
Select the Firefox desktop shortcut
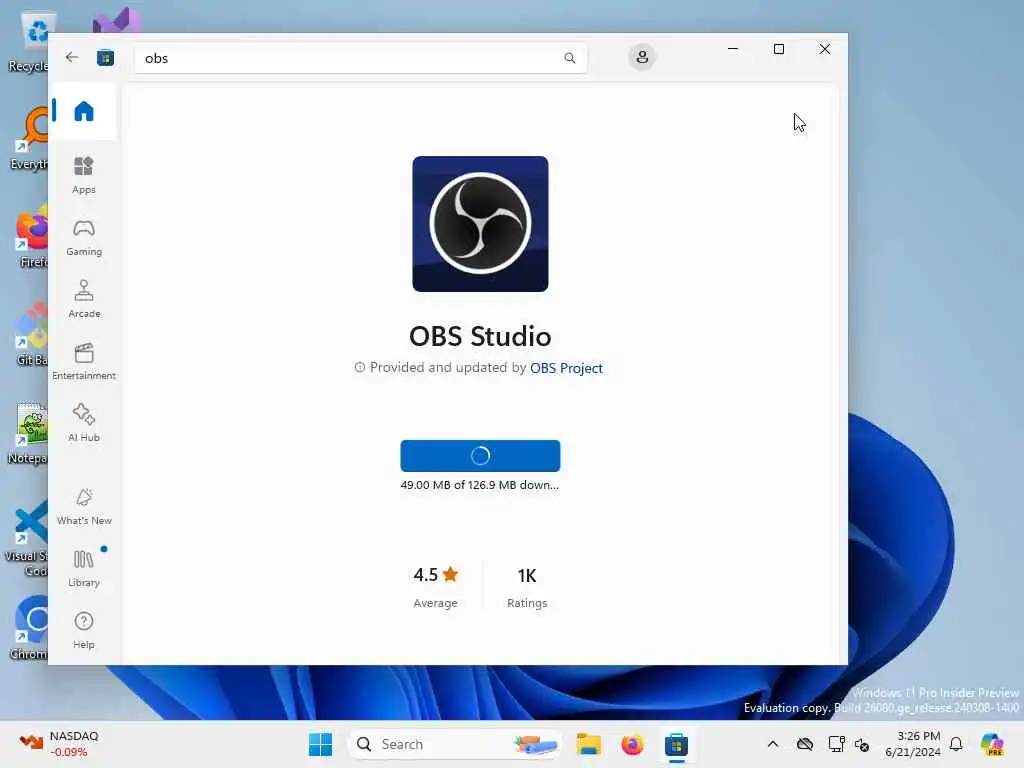[30, 238]
